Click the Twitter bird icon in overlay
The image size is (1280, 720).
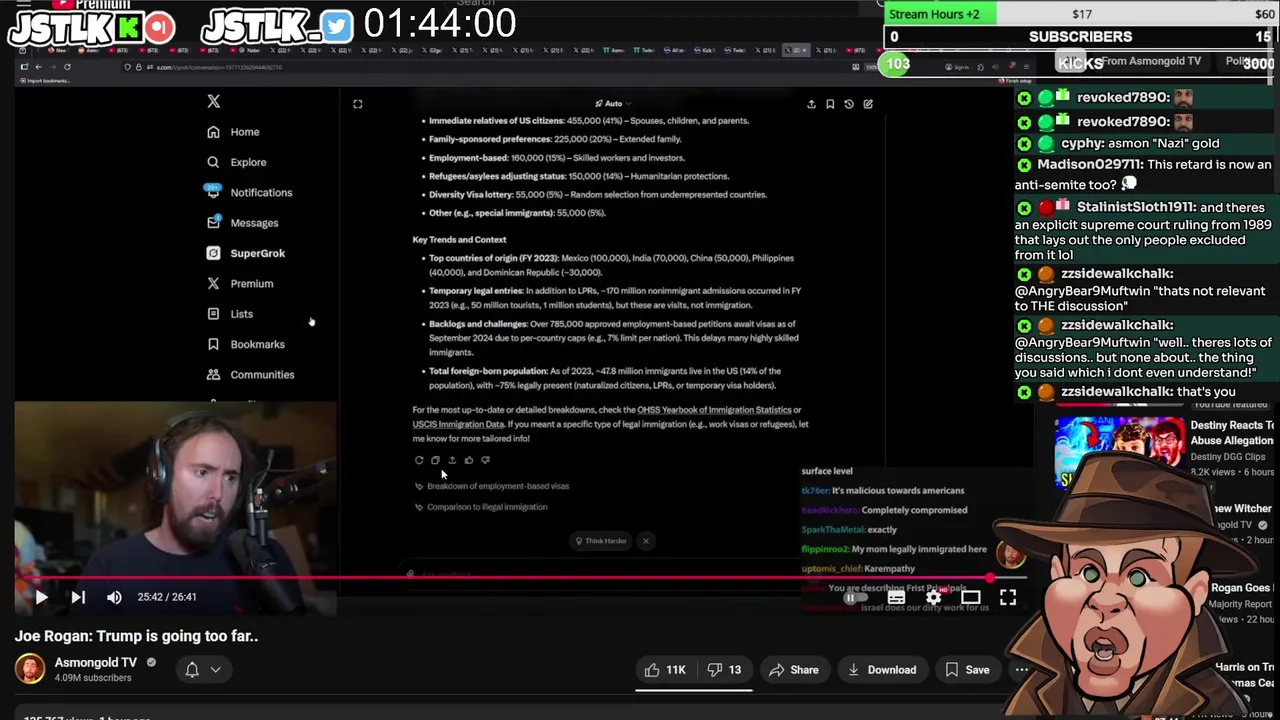(337, 26)
